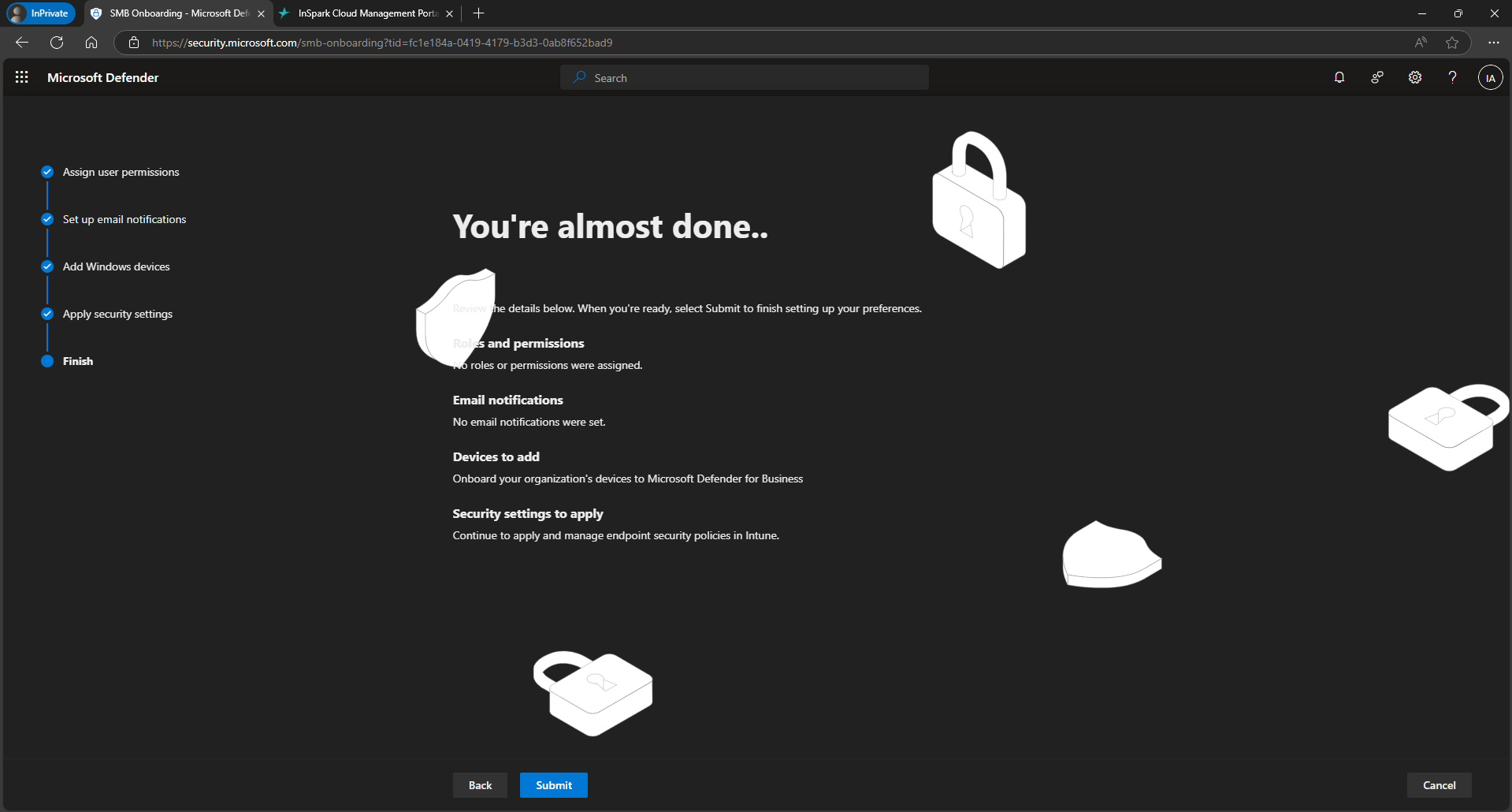The width and height of the screenshot is (1512, 812).
Task: Switch to SMB Onboarding - Microsoft Defender tab
Action: point(177,13)
